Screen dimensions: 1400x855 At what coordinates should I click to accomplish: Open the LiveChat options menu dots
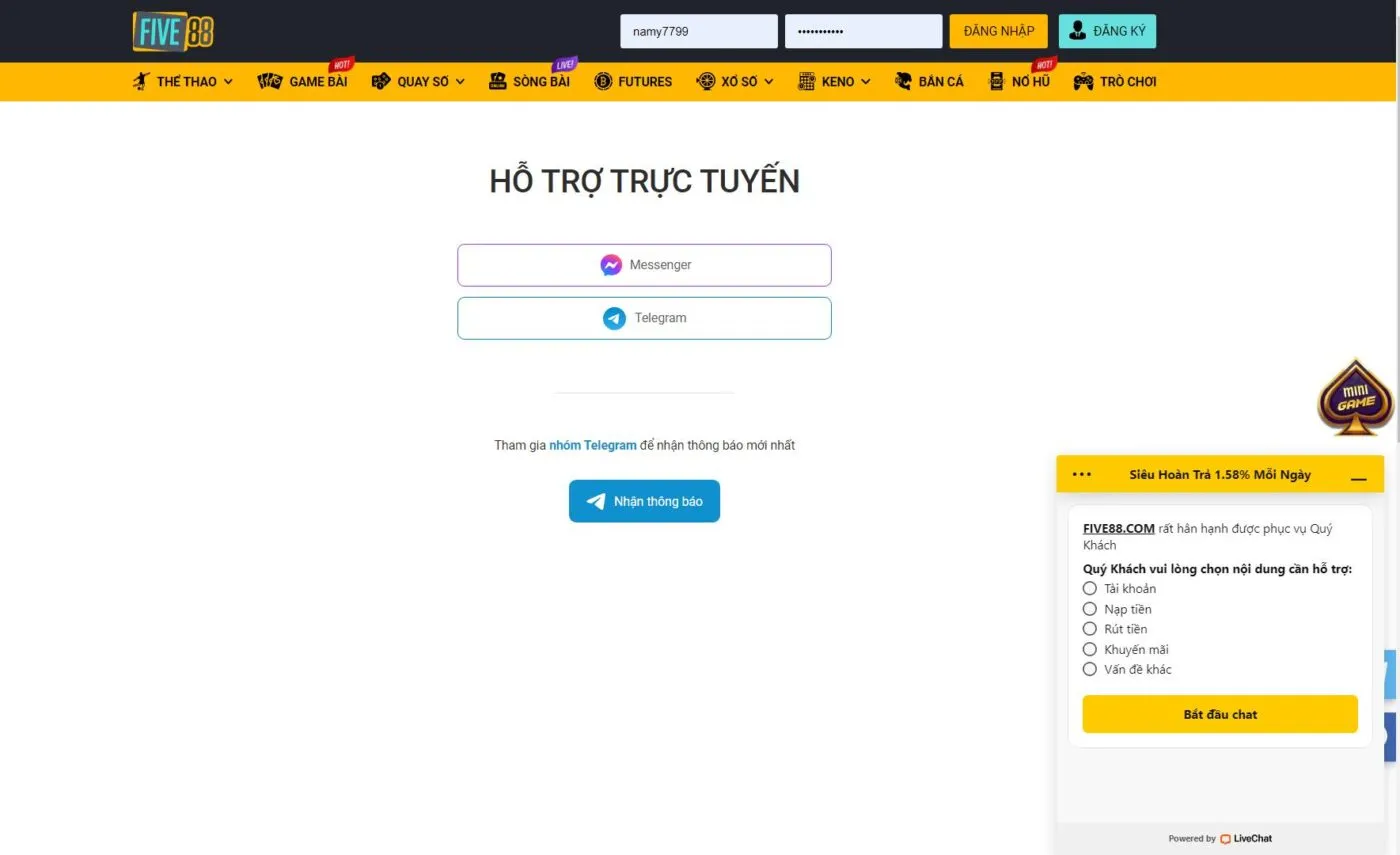(x=1081, y=474)
